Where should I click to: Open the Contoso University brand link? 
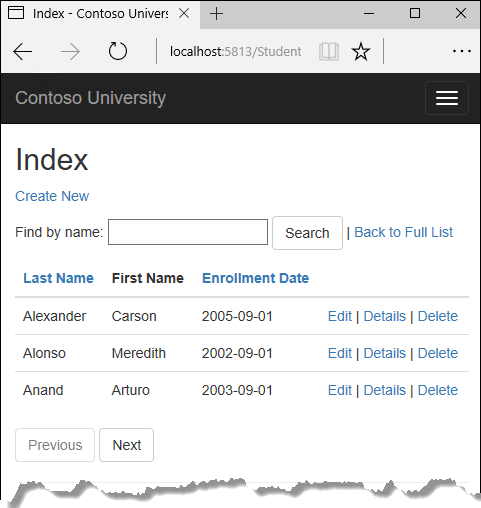point(90,98)
